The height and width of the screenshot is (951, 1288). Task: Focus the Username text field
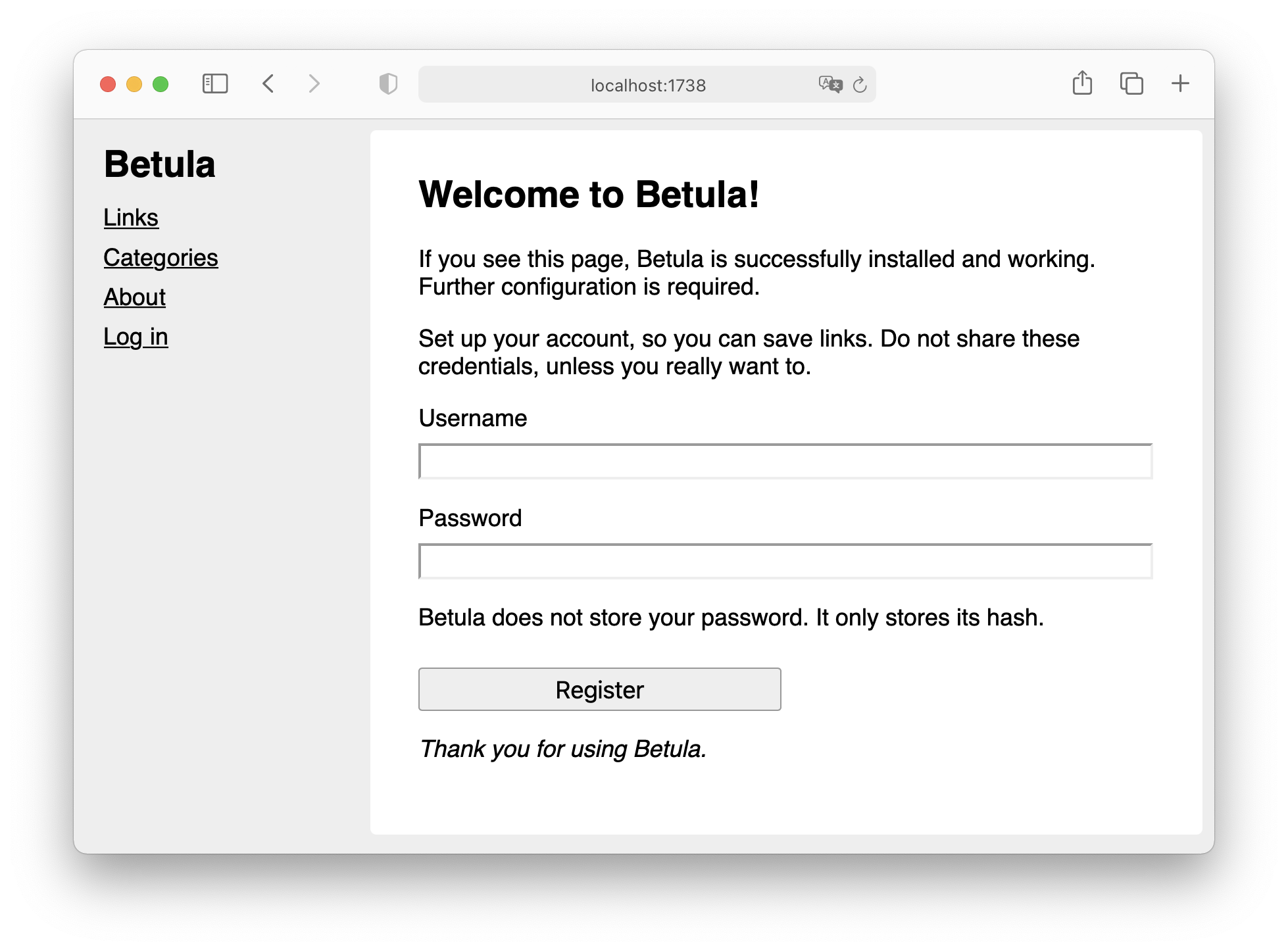[785, 462]
